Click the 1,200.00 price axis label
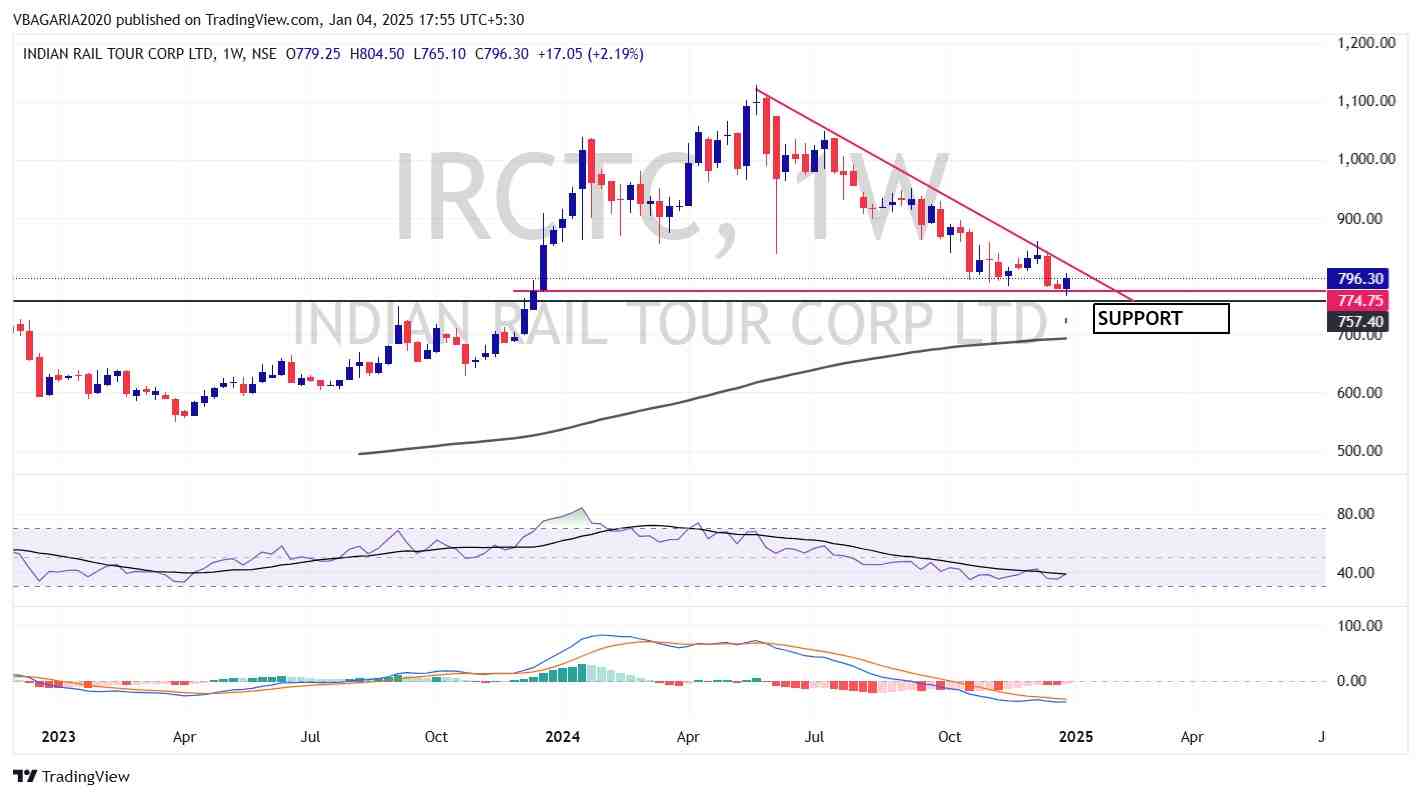Image resolution: width=1421 pixels, height=798 pixels. tap(1367, 43)
